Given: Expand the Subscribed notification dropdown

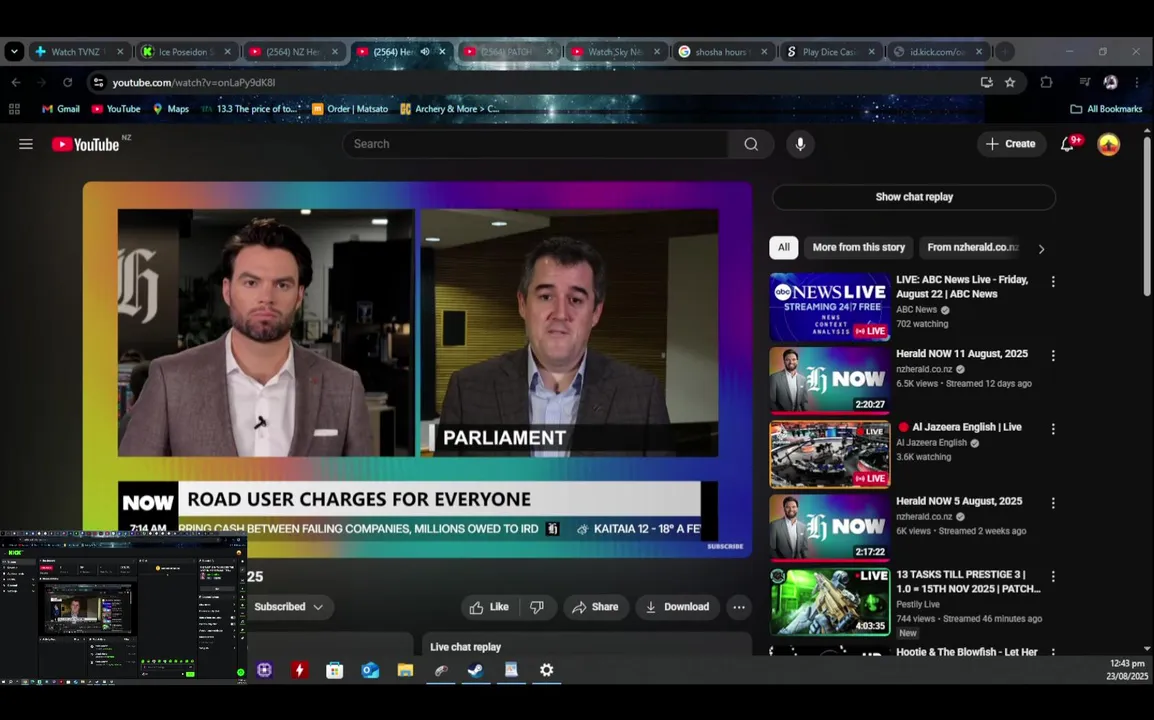Looking at the screenshot, I should (x=319, y=607).
